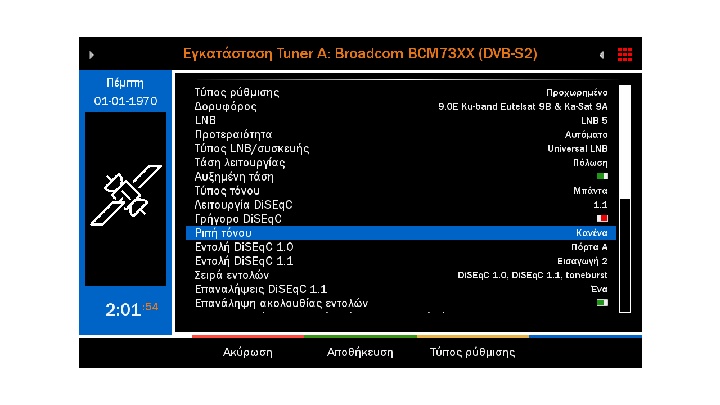Viewport: 720px width, 405px height.
Task: Change Εντολή DiSEqC 1.0 value Πόρτα A
Action: [x=589, y=247]
